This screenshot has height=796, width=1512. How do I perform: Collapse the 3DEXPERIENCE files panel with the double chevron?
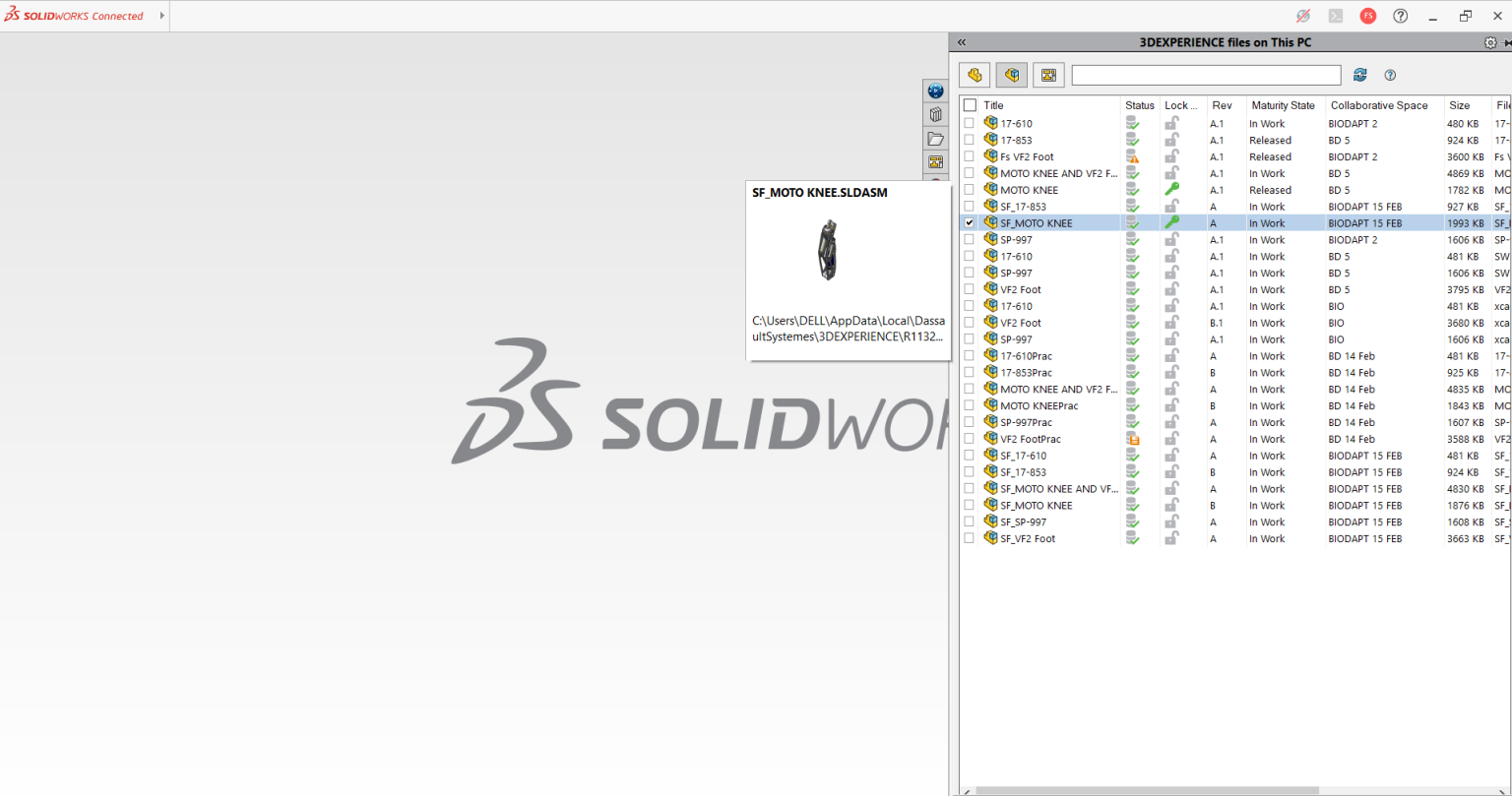coord(962,42)
